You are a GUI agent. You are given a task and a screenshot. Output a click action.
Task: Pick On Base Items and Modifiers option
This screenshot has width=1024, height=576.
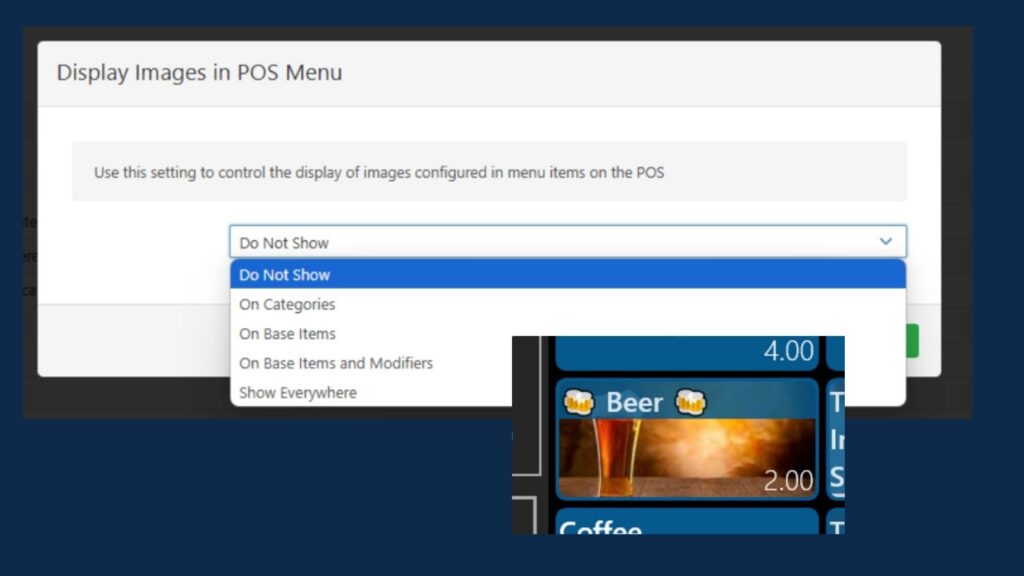coord(336,363)
